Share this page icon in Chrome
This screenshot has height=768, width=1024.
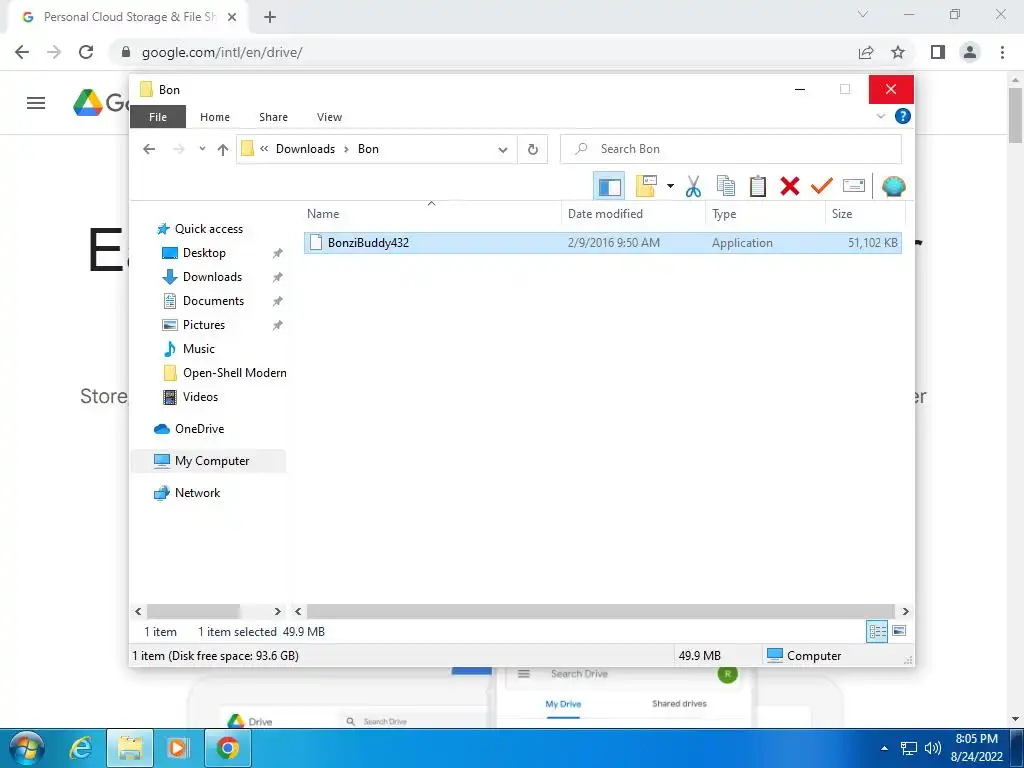point(866,52)
